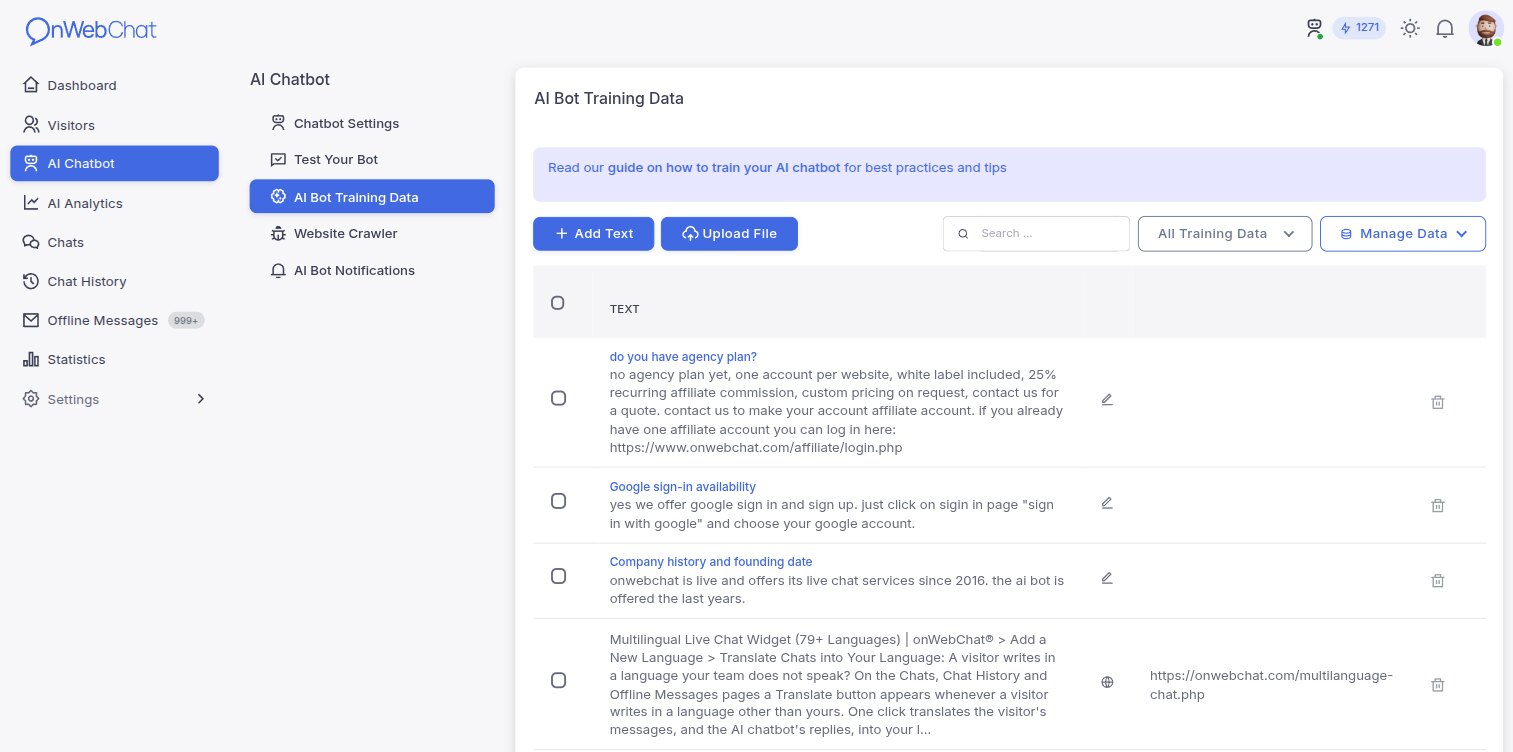Delete the 'Google sign-in availability' entry
The height and width of the screenshot is (752, 1513).
pos(1438,506)
